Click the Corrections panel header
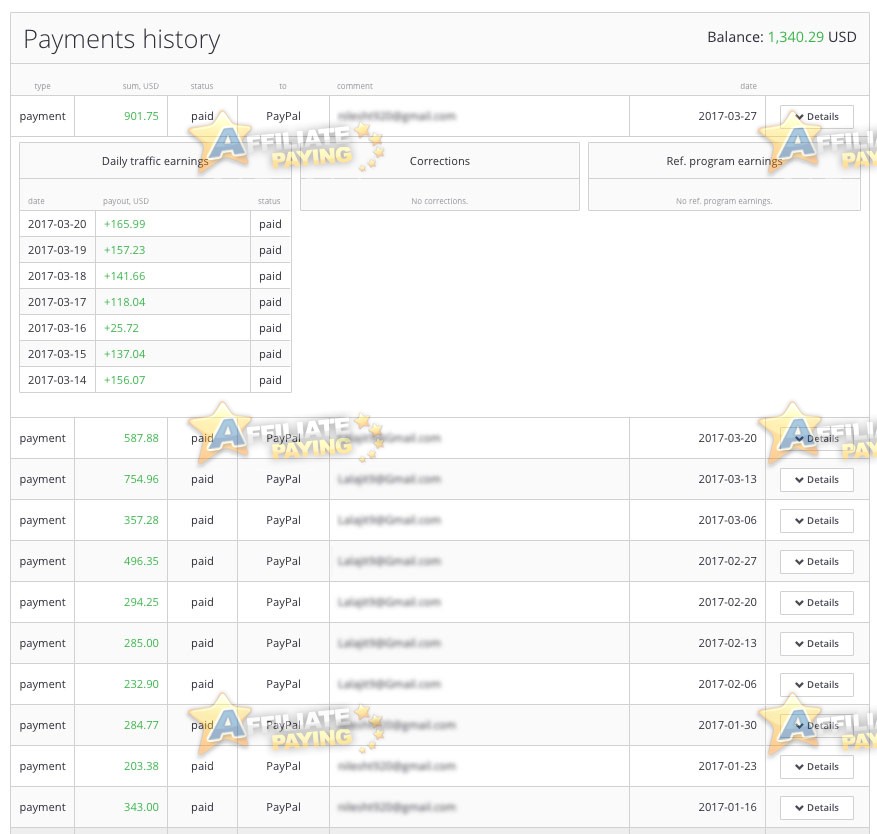This screenshot has width=877, height=834. pyautogui.click(x=440, y=161)
